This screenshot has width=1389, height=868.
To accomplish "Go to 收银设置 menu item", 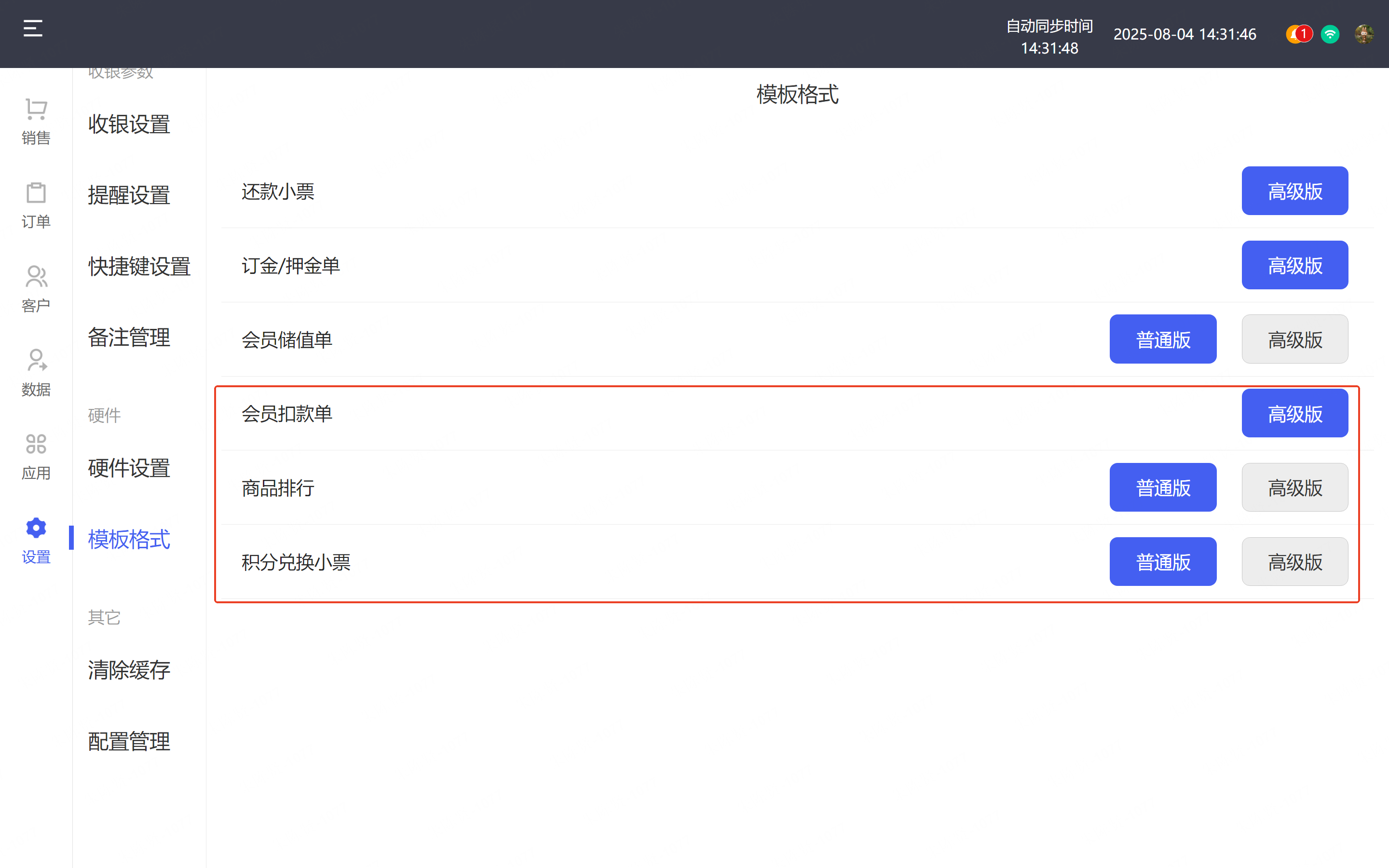I will coord(129,124).
